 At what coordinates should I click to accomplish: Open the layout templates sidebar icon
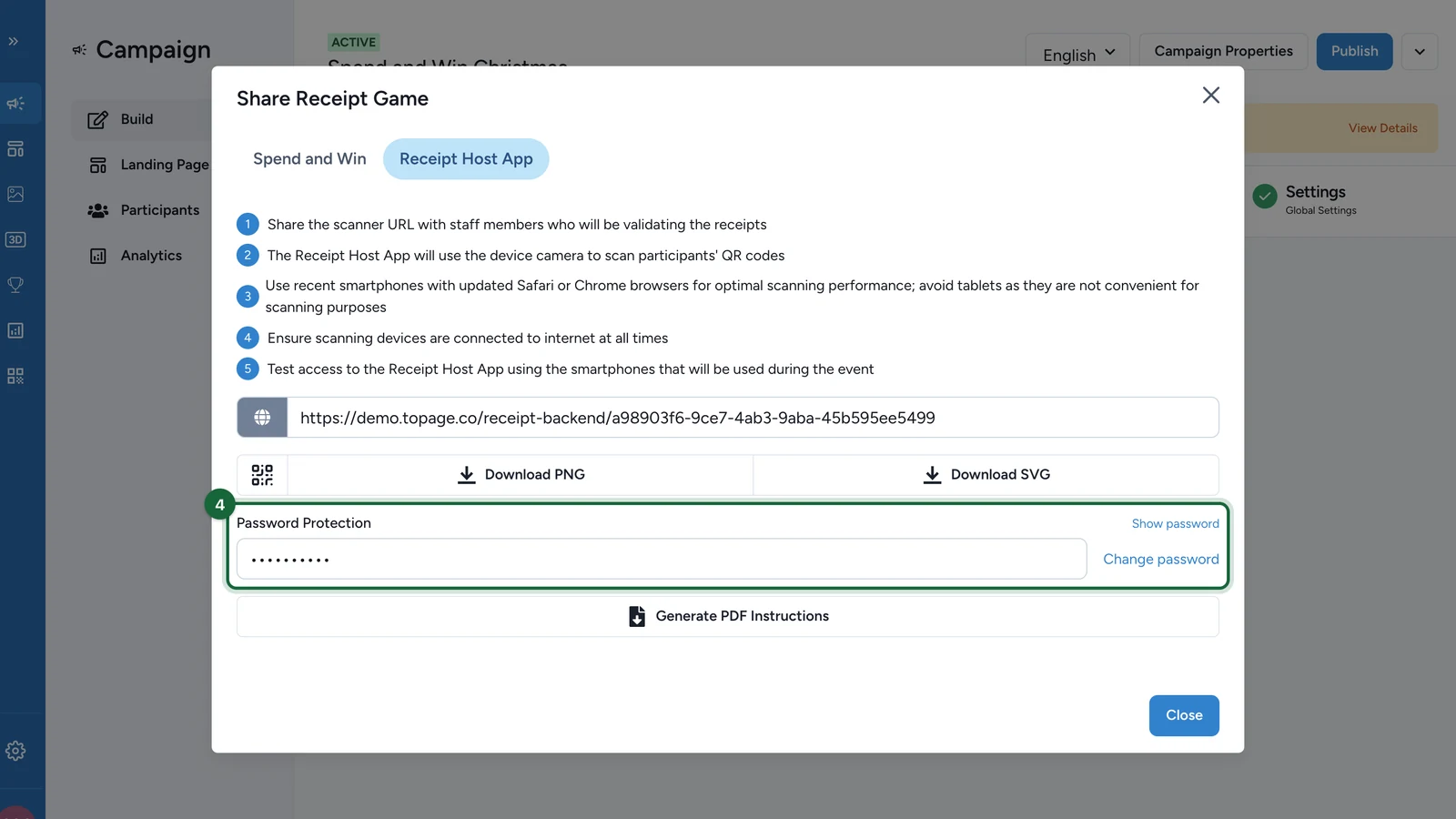click(15, 149)
